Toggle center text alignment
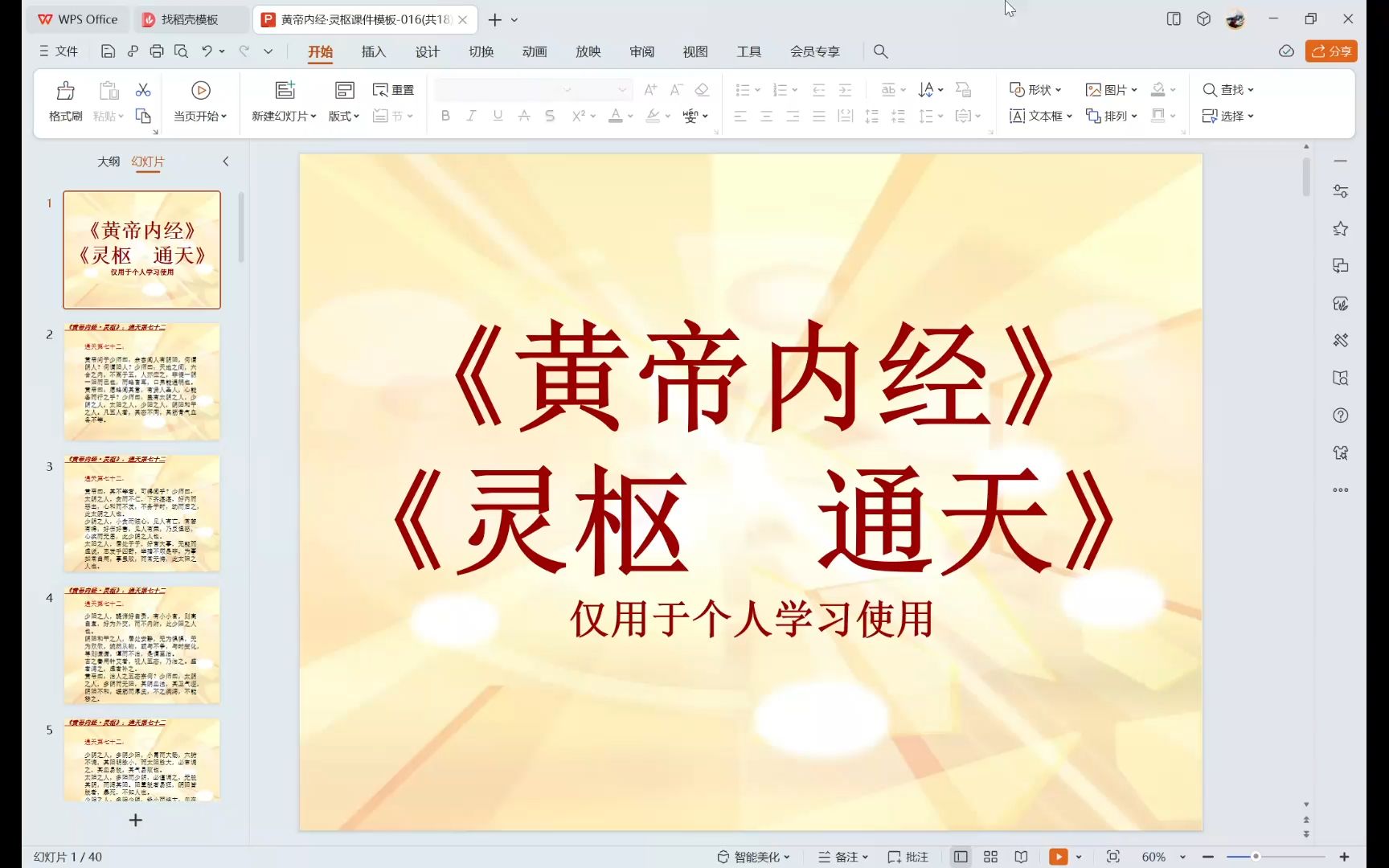Image resolution: width=1389 pixels, height=868 pixels. tap(766, 116)
